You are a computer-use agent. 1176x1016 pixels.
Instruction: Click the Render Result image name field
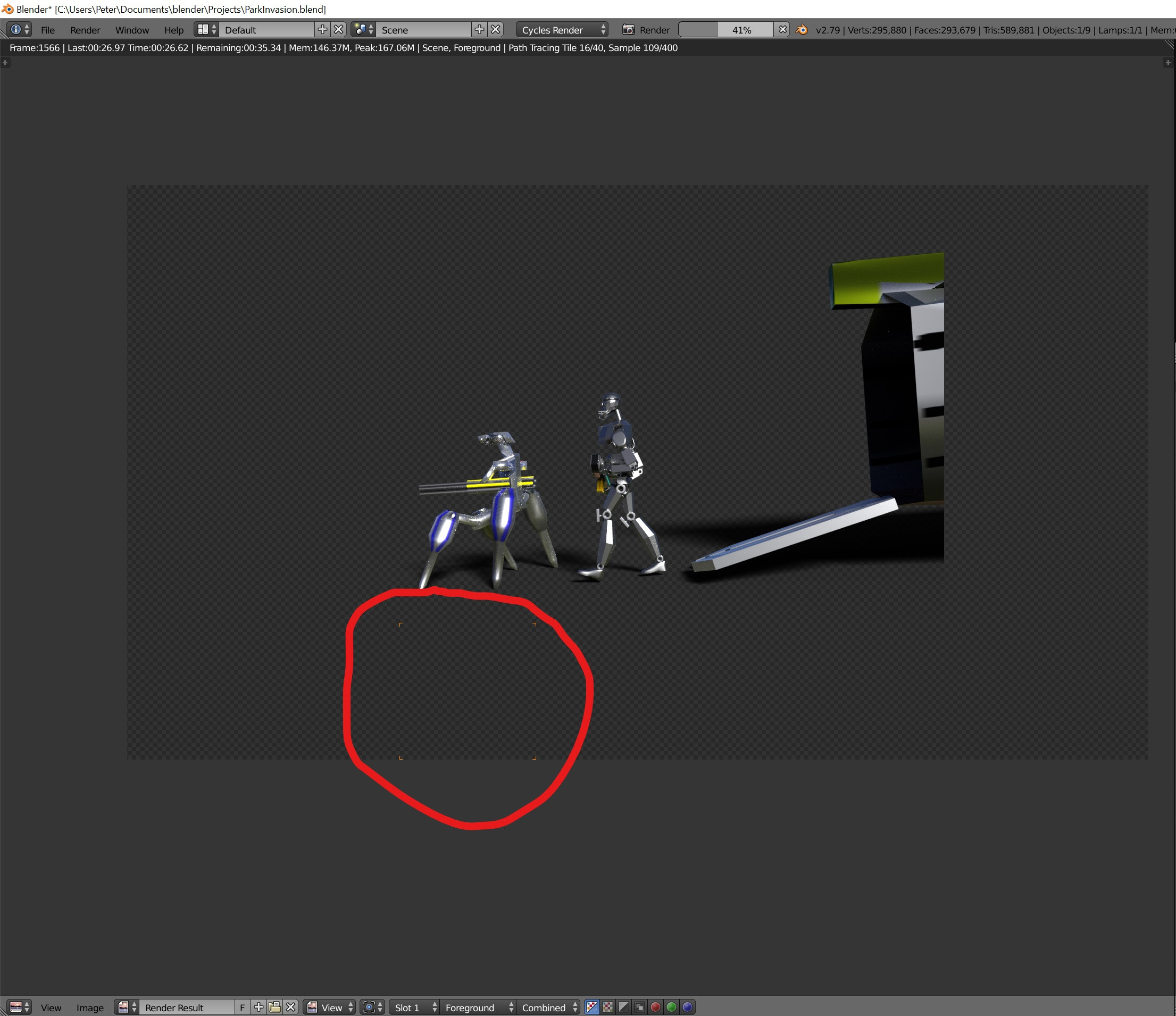coord(187,1007)
